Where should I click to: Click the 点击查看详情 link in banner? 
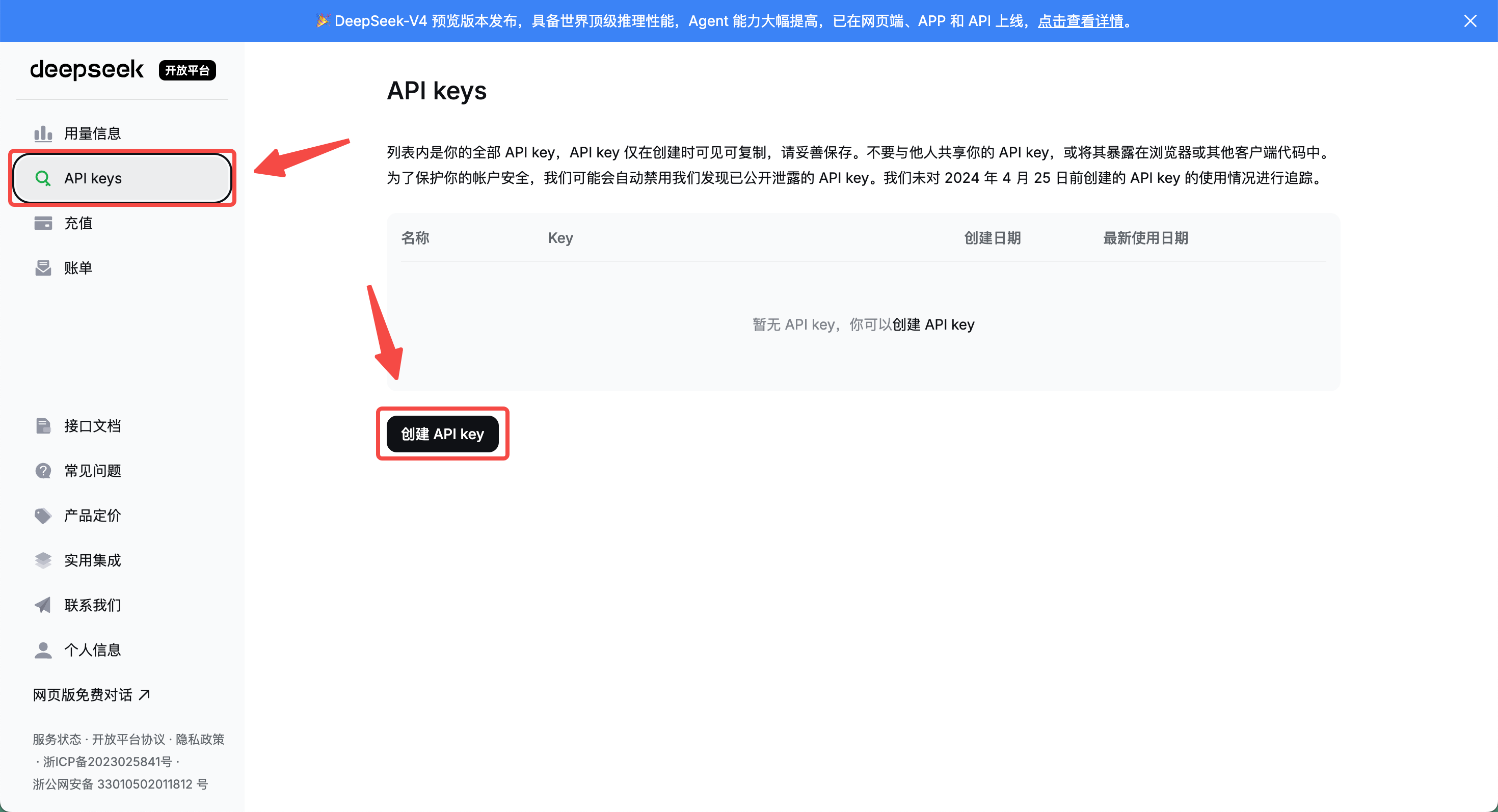[1081, 21]
